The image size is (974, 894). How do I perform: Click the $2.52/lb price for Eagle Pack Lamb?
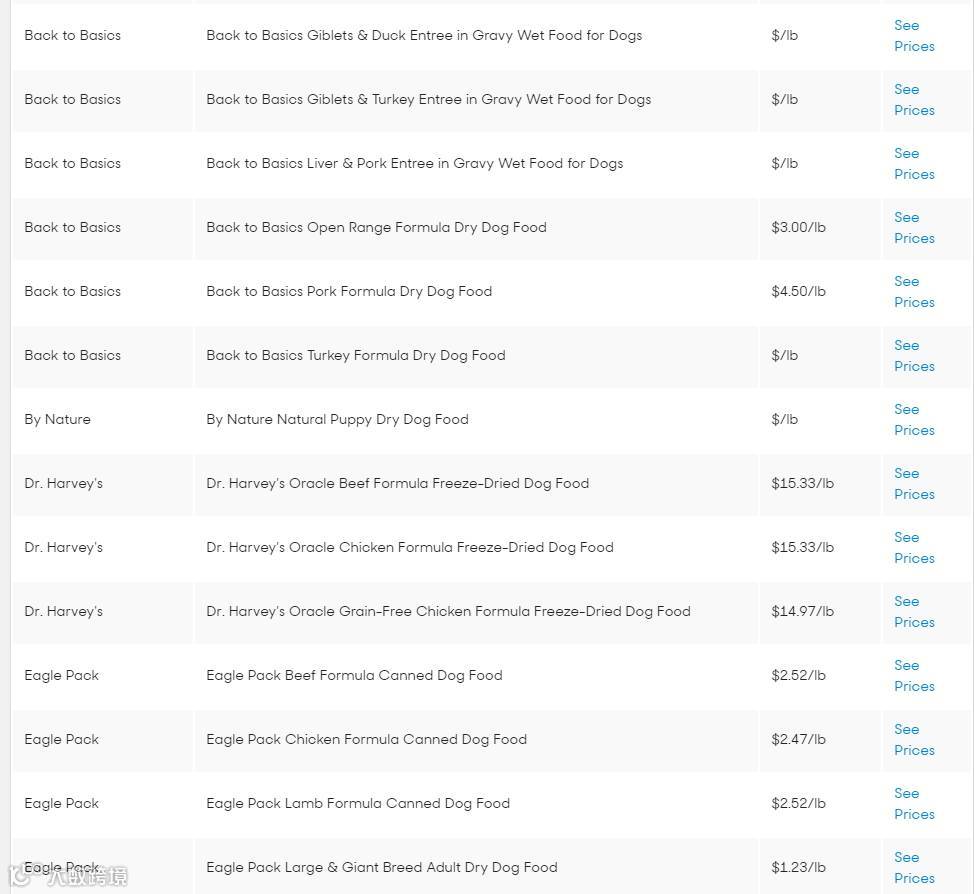(x=798, y=803)
